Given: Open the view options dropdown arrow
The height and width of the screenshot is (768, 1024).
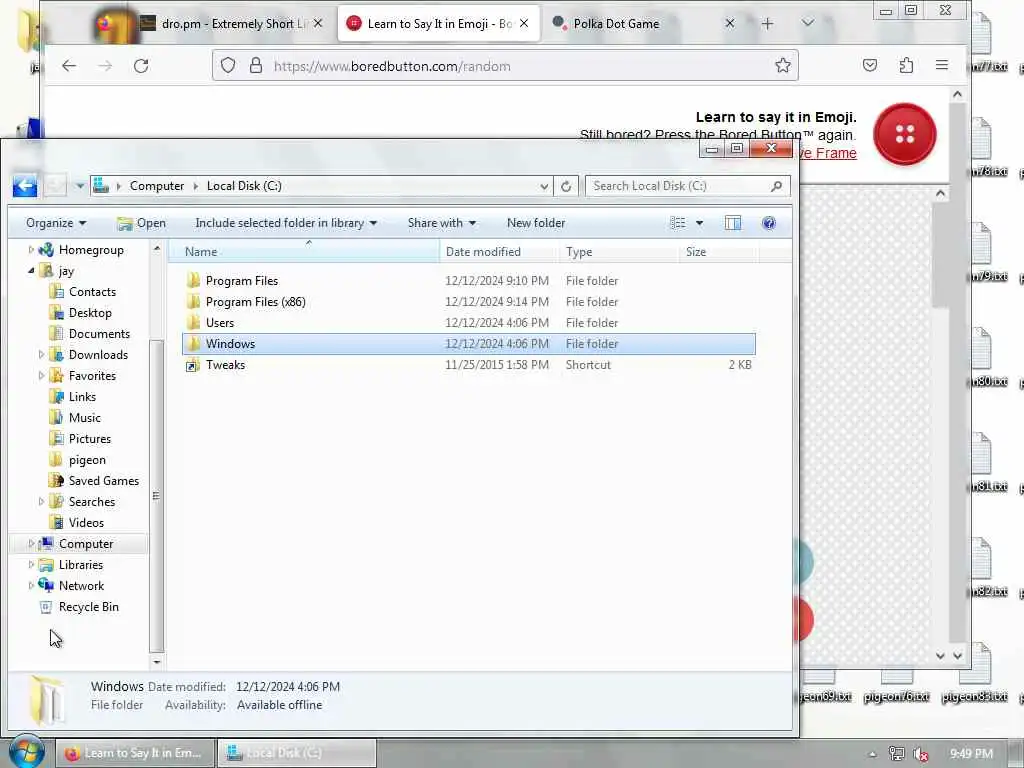Looking at the screenshot, I should click(699, 223).
